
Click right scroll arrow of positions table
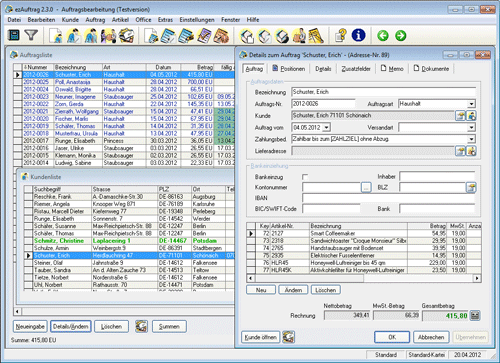[x=477, y=278]
